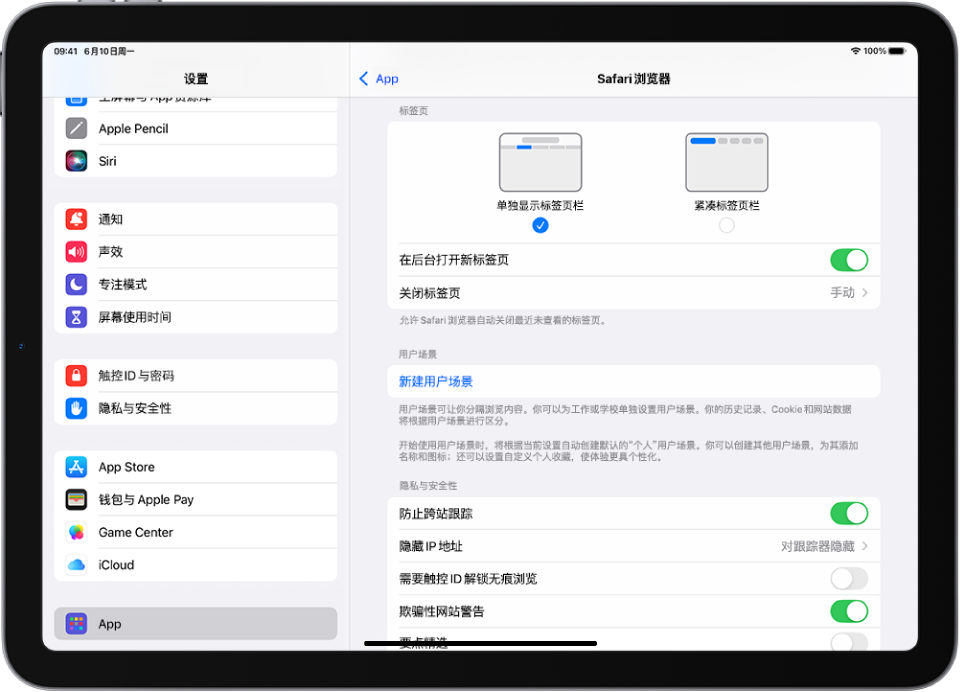Select 单独显示标签页栏 checkmark
This screenshot has height=692, width=960.
pos(540,225)
